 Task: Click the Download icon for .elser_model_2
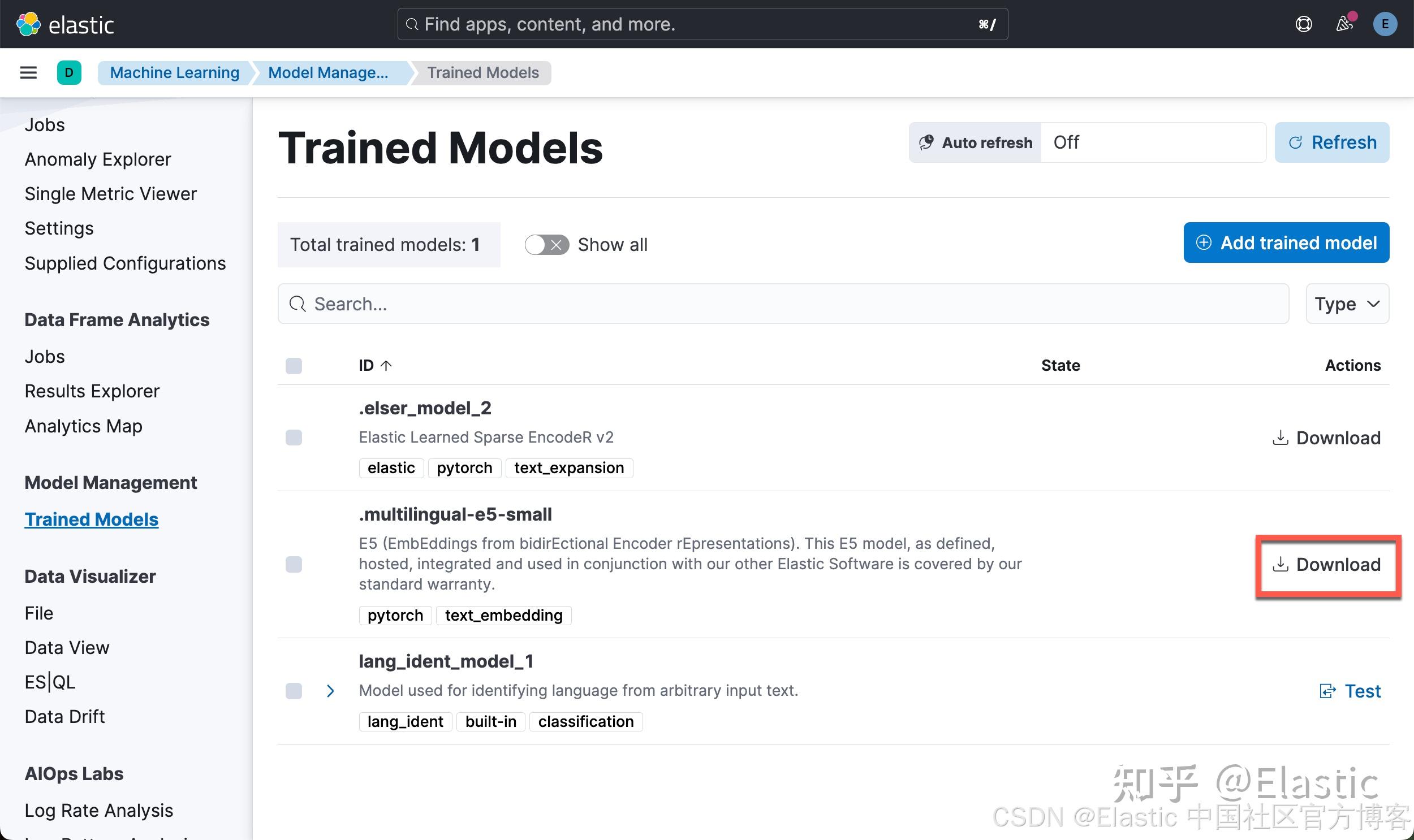tap(1326, 438)
